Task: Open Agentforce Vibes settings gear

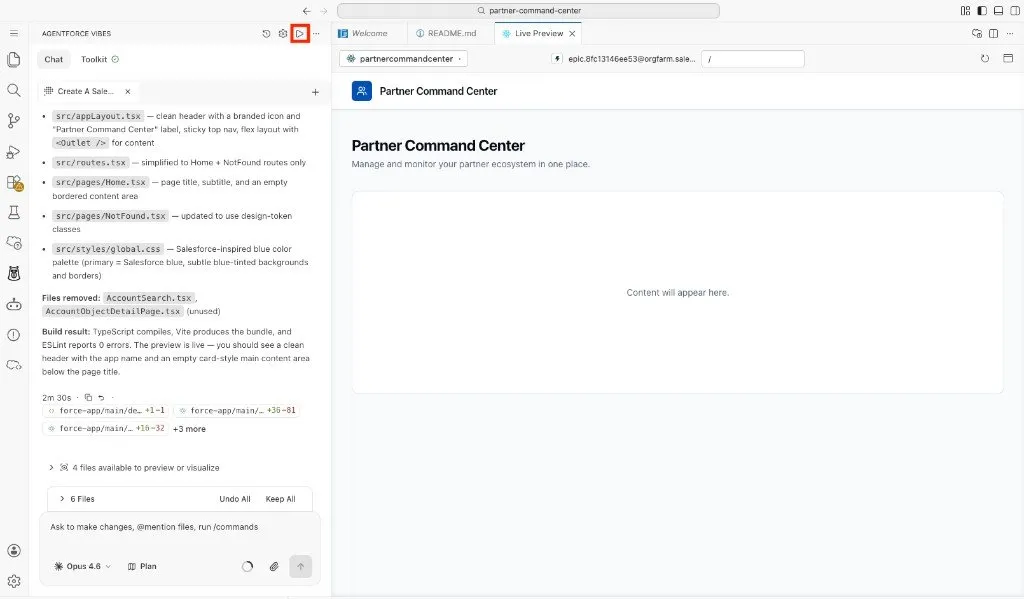Action: [x=283, y=33]
